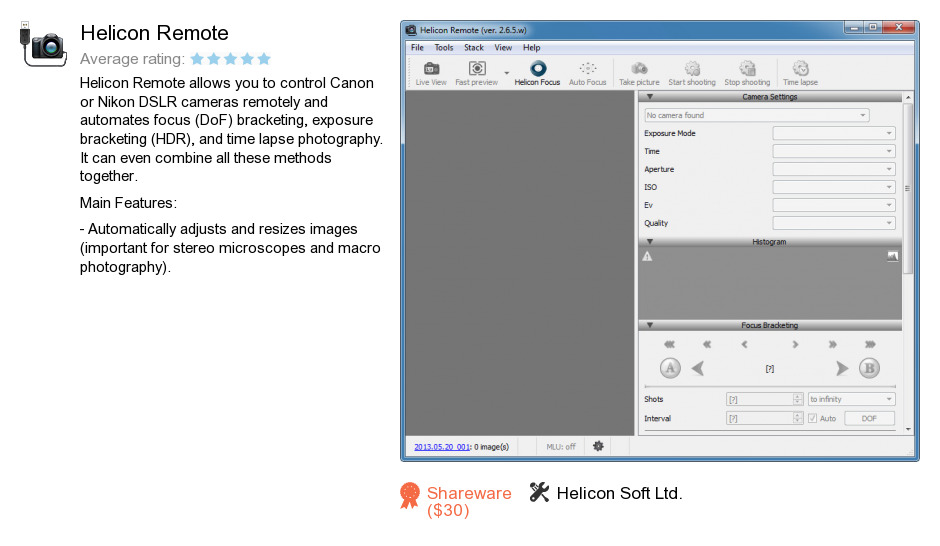Click the Start shooting icon
The image size is (940, 546).
[692, 74]
